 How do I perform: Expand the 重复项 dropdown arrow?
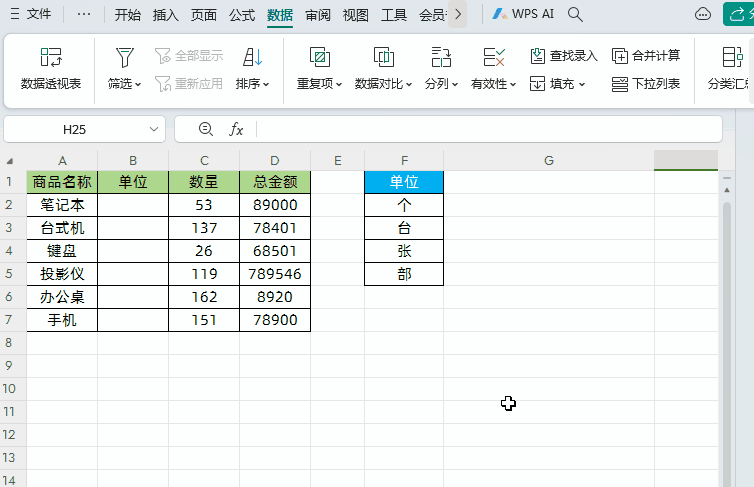pos(339,85)
